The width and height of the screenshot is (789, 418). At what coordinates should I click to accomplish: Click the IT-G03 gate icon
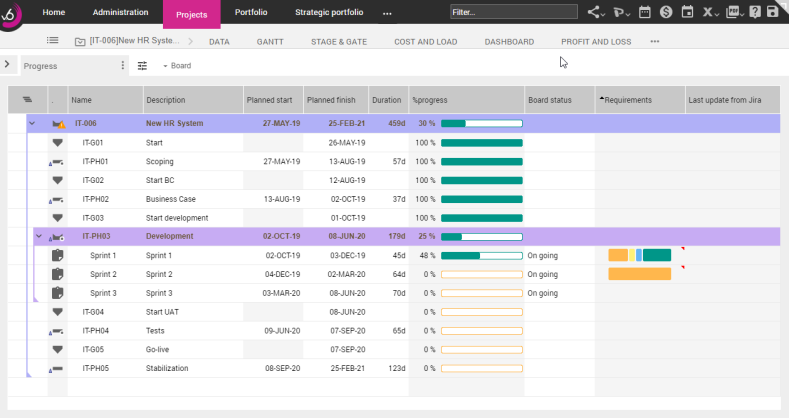[x=58, y=218]
